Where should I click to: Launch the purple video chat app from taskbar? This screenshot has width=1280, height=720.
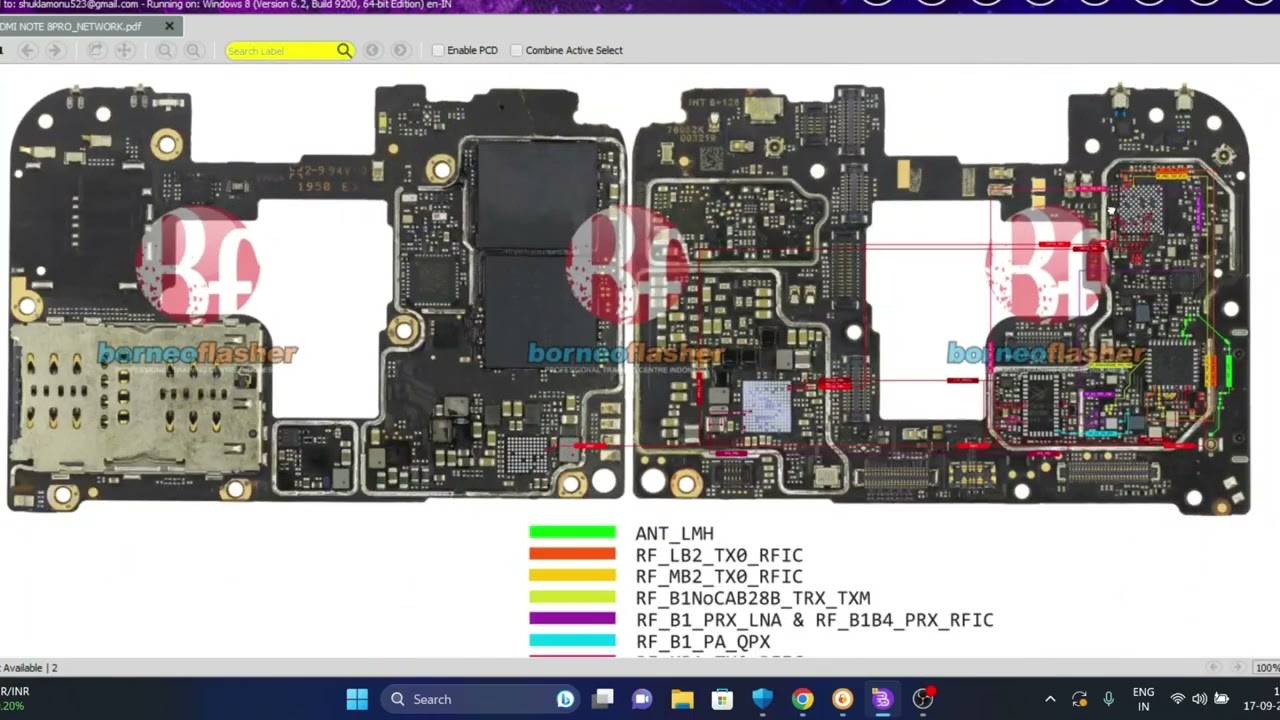[642, 699]
